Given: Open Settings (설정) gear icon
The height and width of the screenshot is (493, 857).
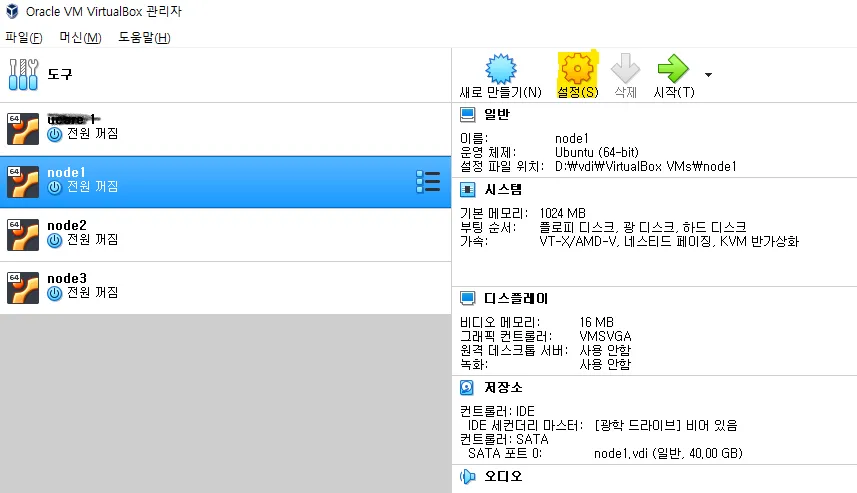Looking at the screenshot, I should [x=577, y=69].
